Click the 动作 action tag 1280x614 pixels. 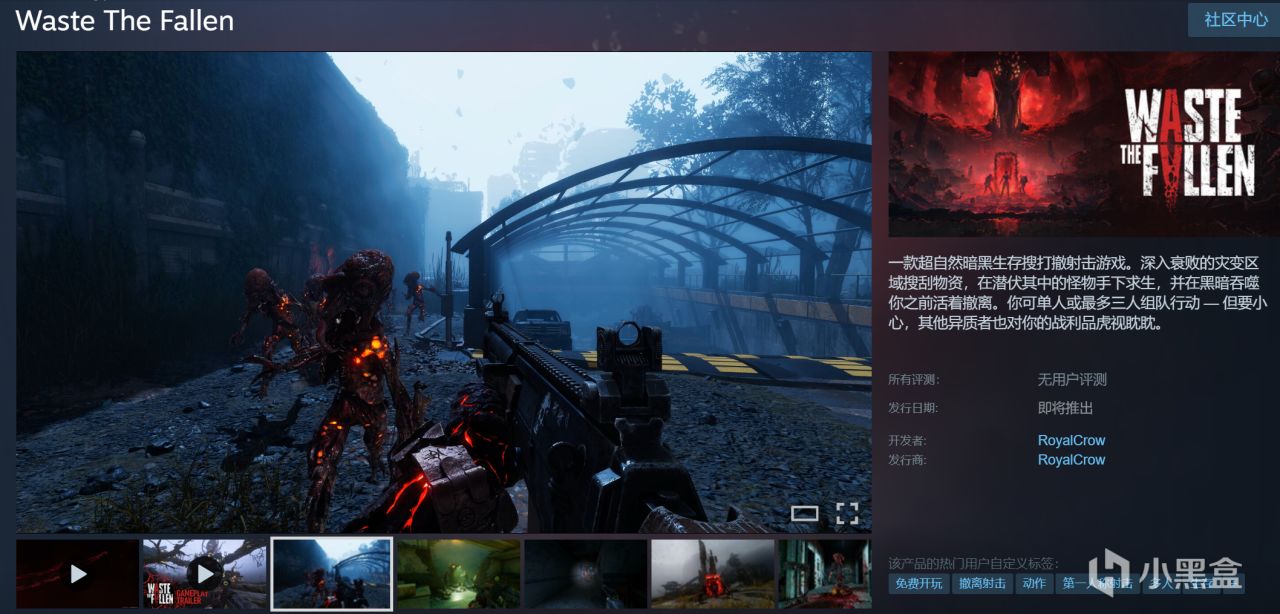(1035, 584)
